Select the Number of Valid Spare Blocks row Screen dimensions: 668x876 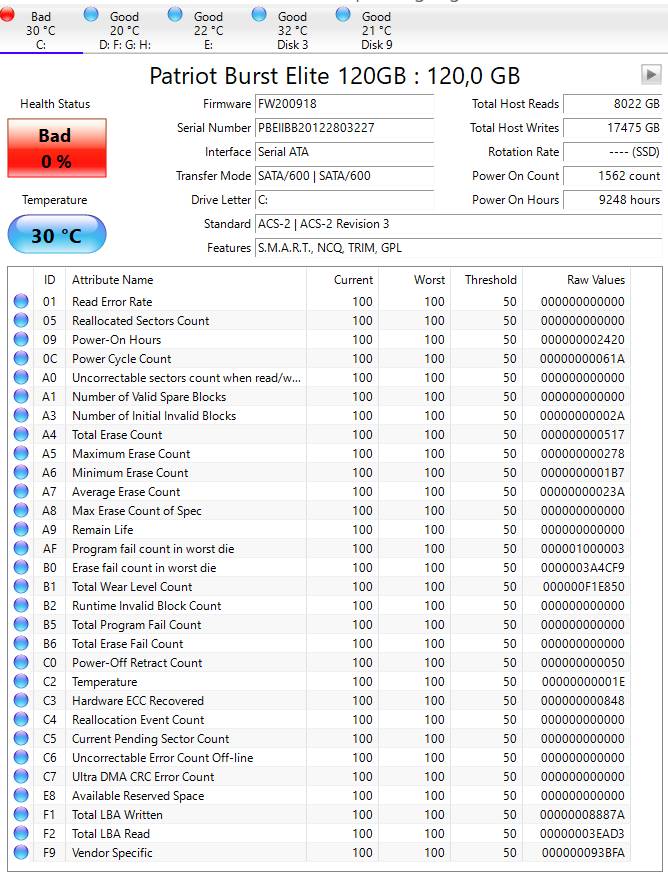pyautogui.click(x=319, y=397)
